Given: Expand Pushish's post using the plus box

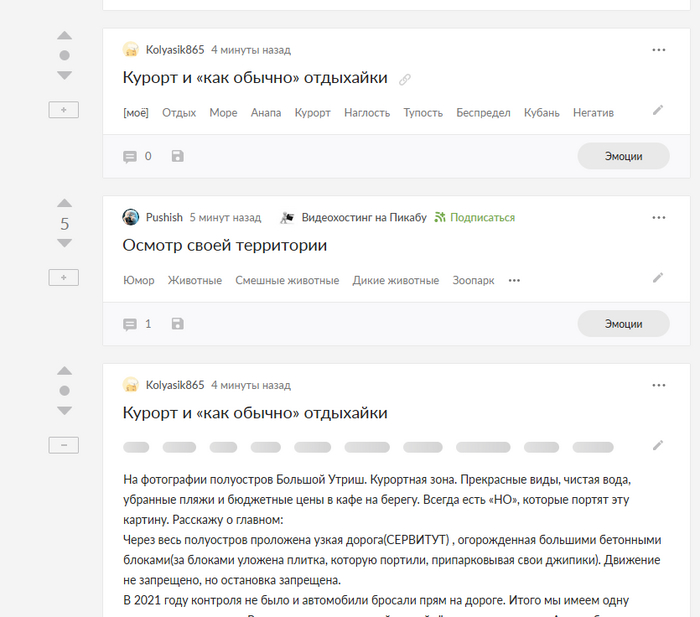Looking at the screenshot, I should [x=64, y=278].
